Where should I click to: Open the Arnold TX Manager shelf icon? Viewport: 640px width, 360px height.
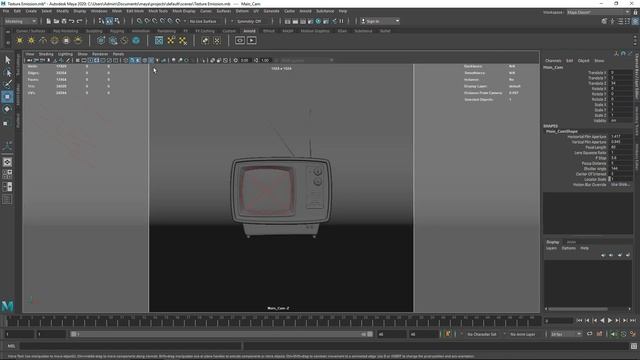(x=159, y=40)
